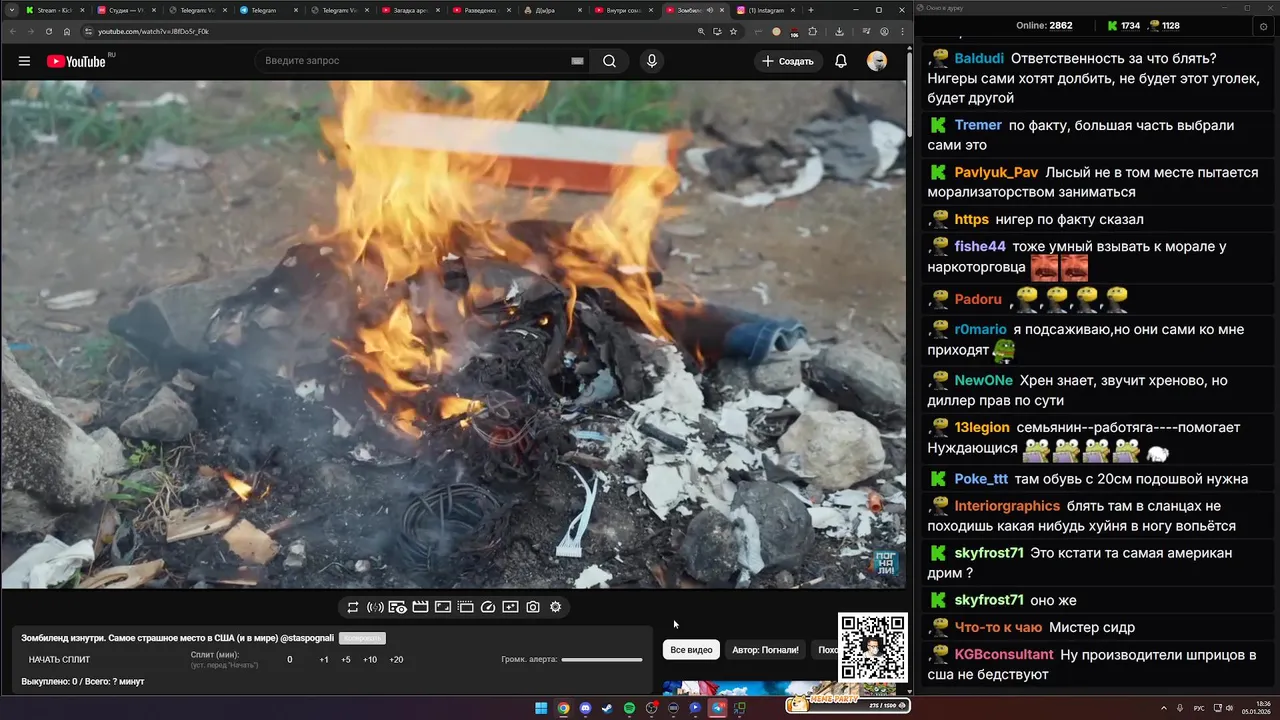1280x720 pixels.
Task: Start voice search with the microphone
Action: coord(652,61)
